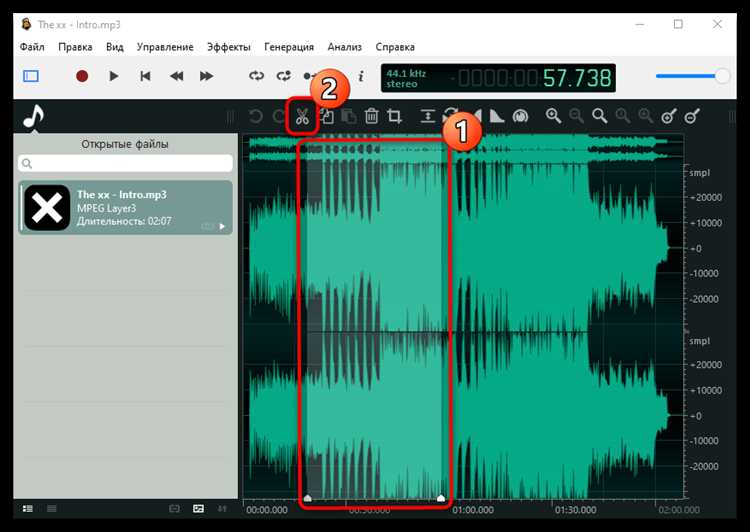This screenshot has width=750, height=532.
Task: Click the 00:00.000 timeline label
Action: pyautogui.click(x=267, y=510)
